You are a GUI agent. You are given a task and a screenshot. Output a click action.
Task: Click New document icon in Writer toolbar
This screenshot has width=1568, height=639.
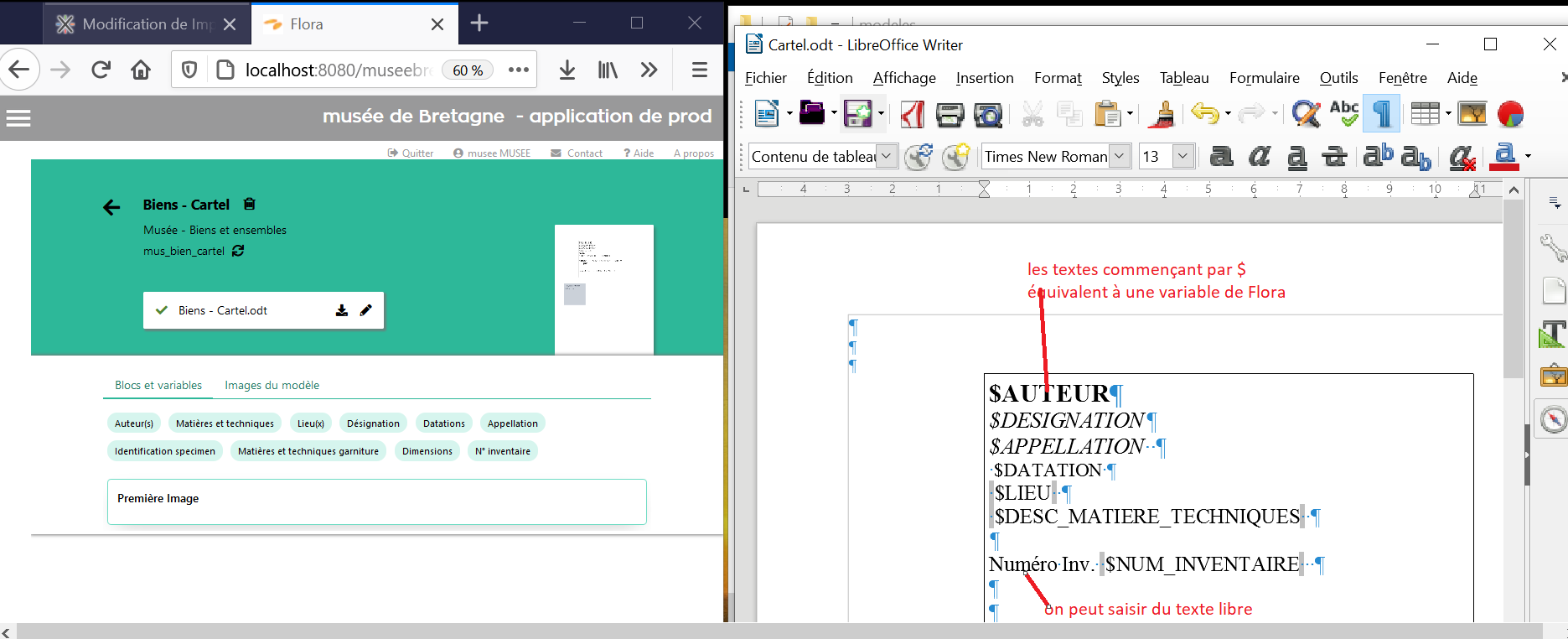(767, 113)
